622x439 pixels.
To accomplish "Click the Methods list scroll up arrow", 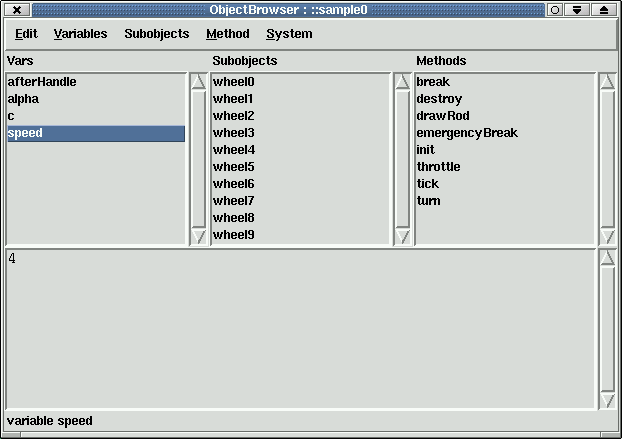I will [607, 82].
